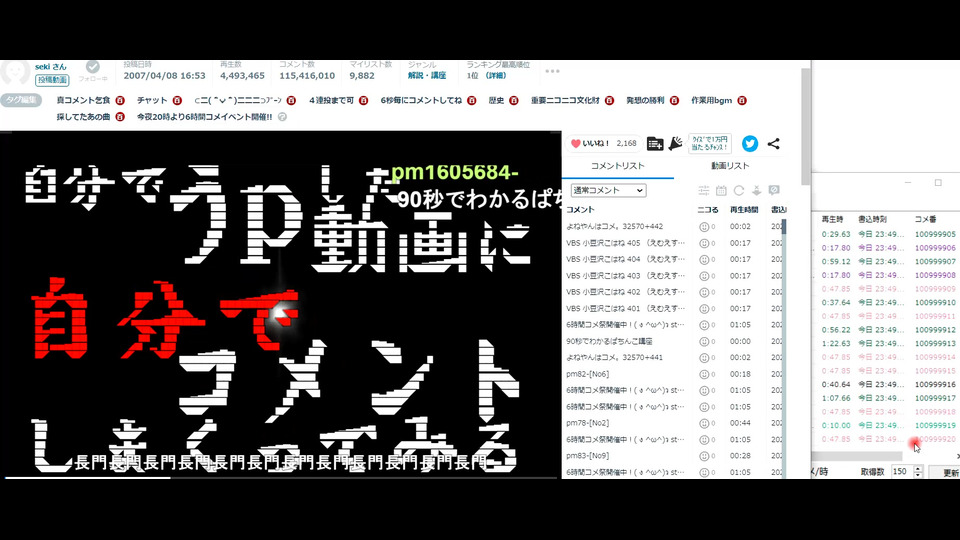The height and width of the screenshot is (540, 960).
Task: Nicoru smiley for pm78-[No2] comment
Action: tap(703, 423)
